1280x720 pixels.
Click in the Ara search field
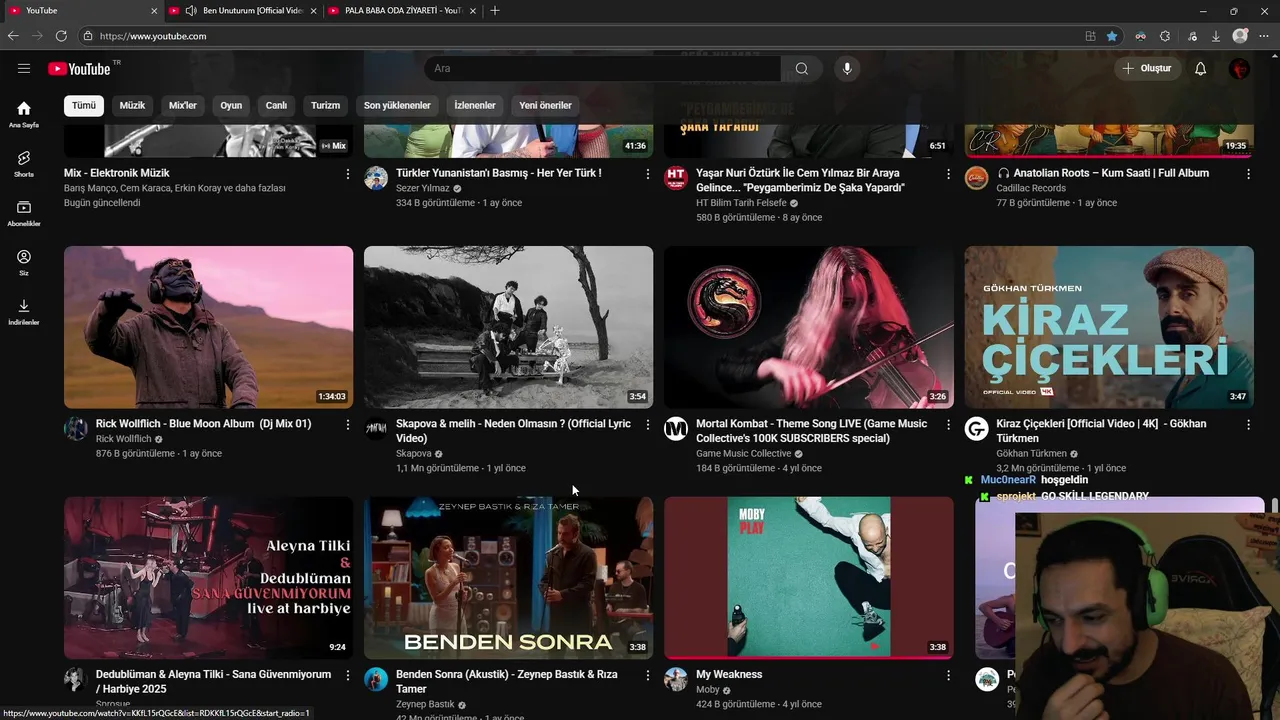pyautogui.click(x=602, y=68)
